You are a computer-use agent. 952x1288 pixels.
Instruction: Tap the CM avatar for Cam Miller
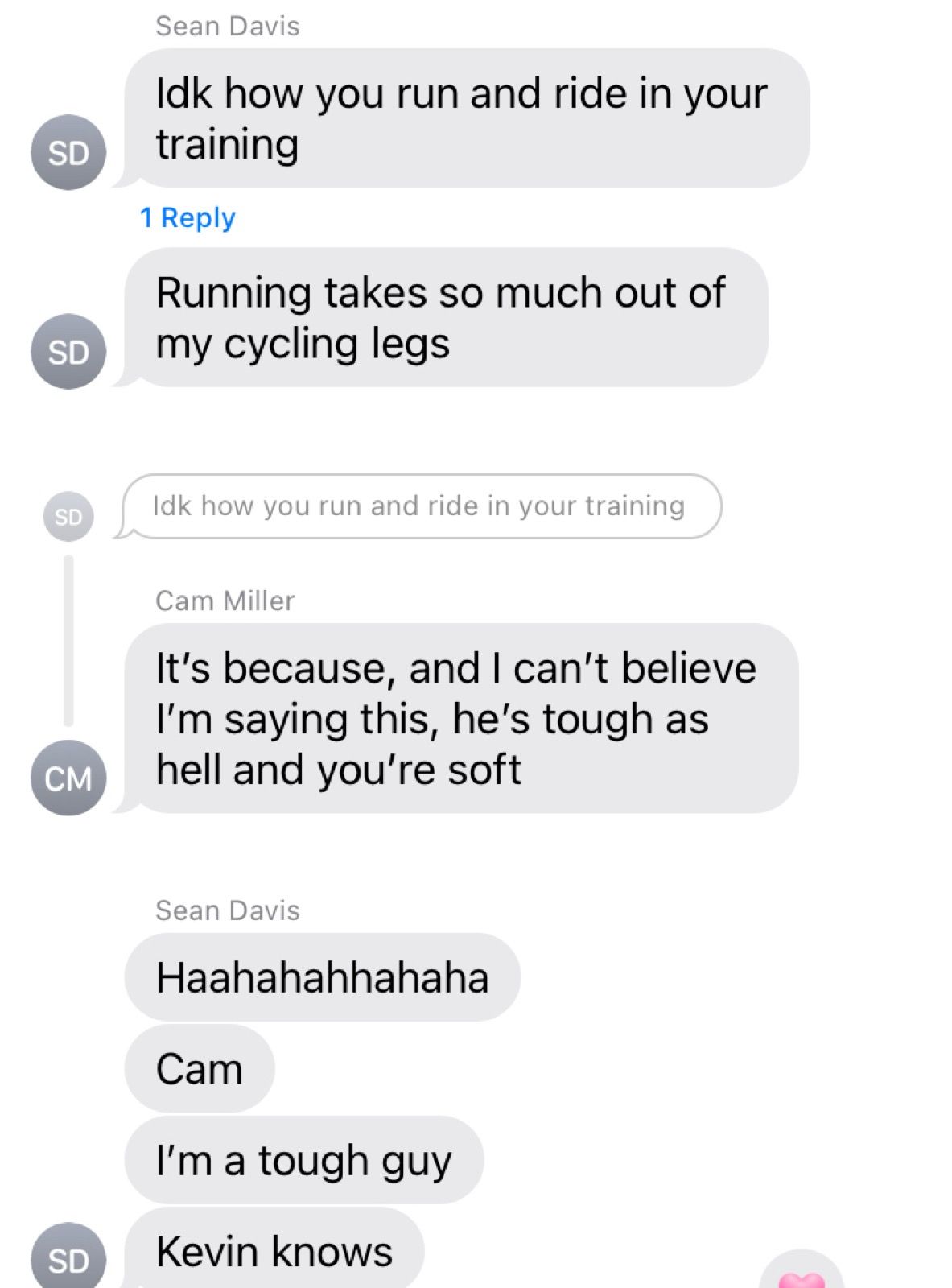coord(68,778)
